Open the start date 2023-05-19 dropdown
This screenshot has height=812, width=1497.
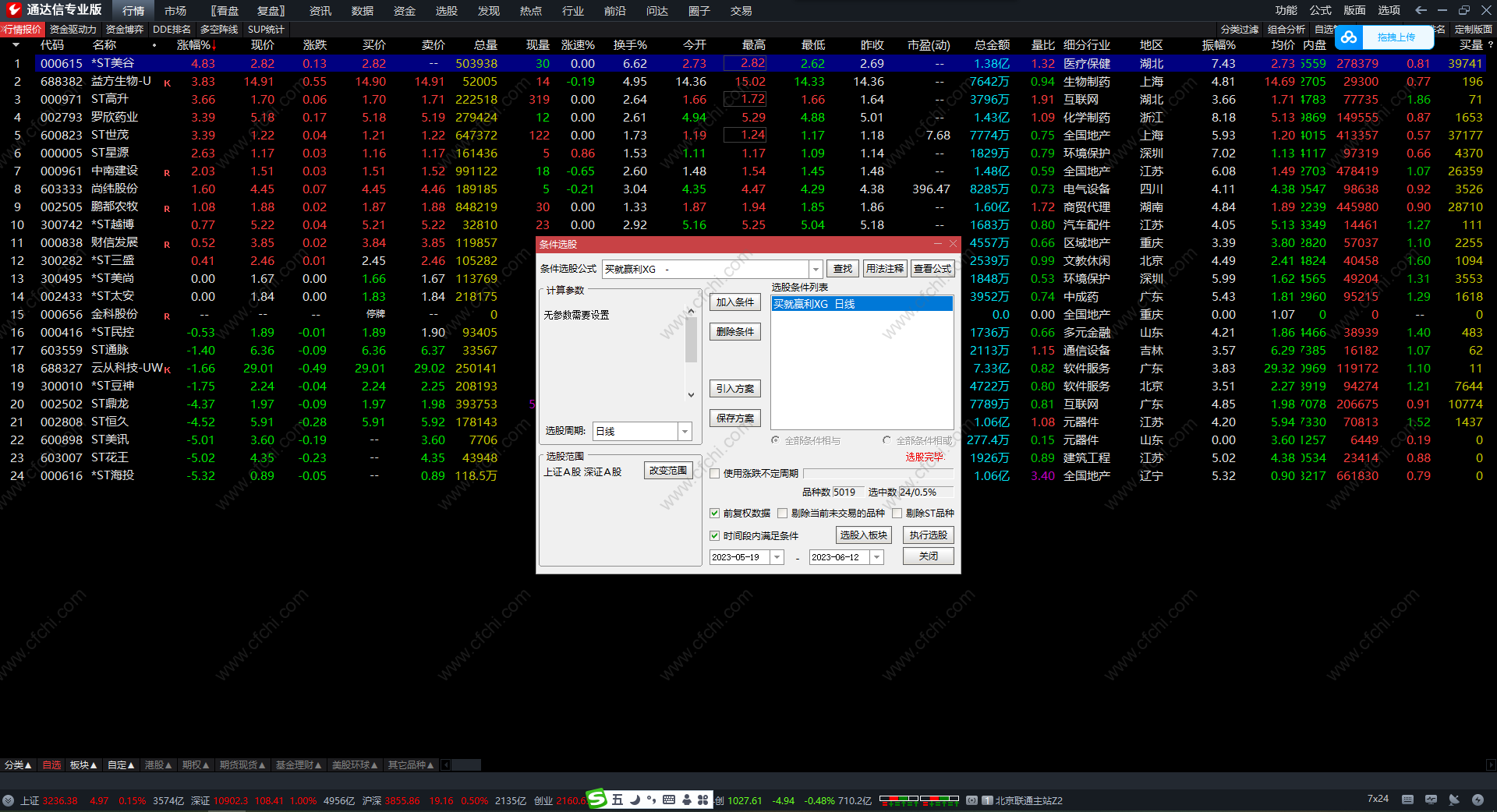coord(777,557)
